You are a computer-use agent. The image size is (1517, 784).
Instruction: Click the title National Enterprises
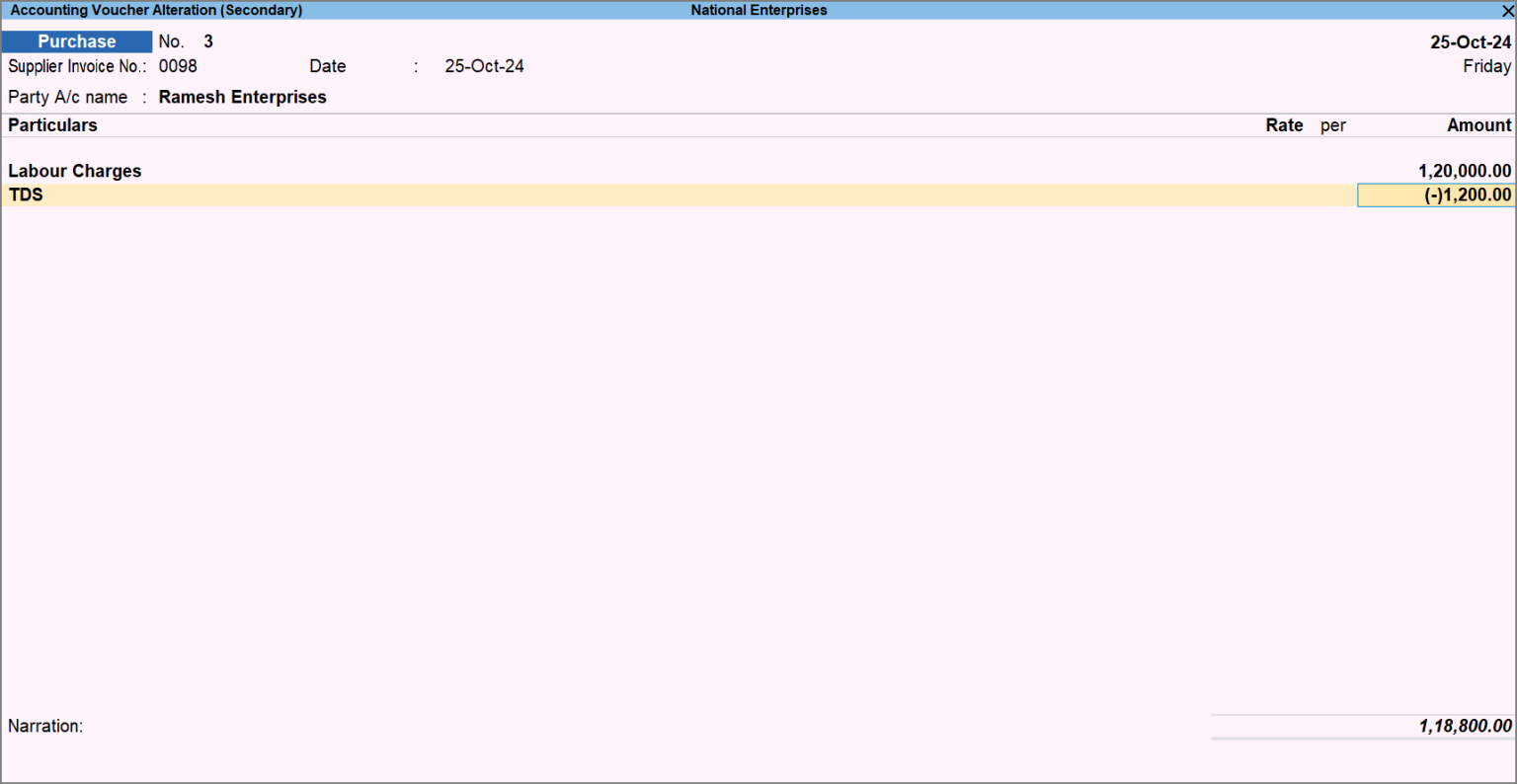[758, 10]
